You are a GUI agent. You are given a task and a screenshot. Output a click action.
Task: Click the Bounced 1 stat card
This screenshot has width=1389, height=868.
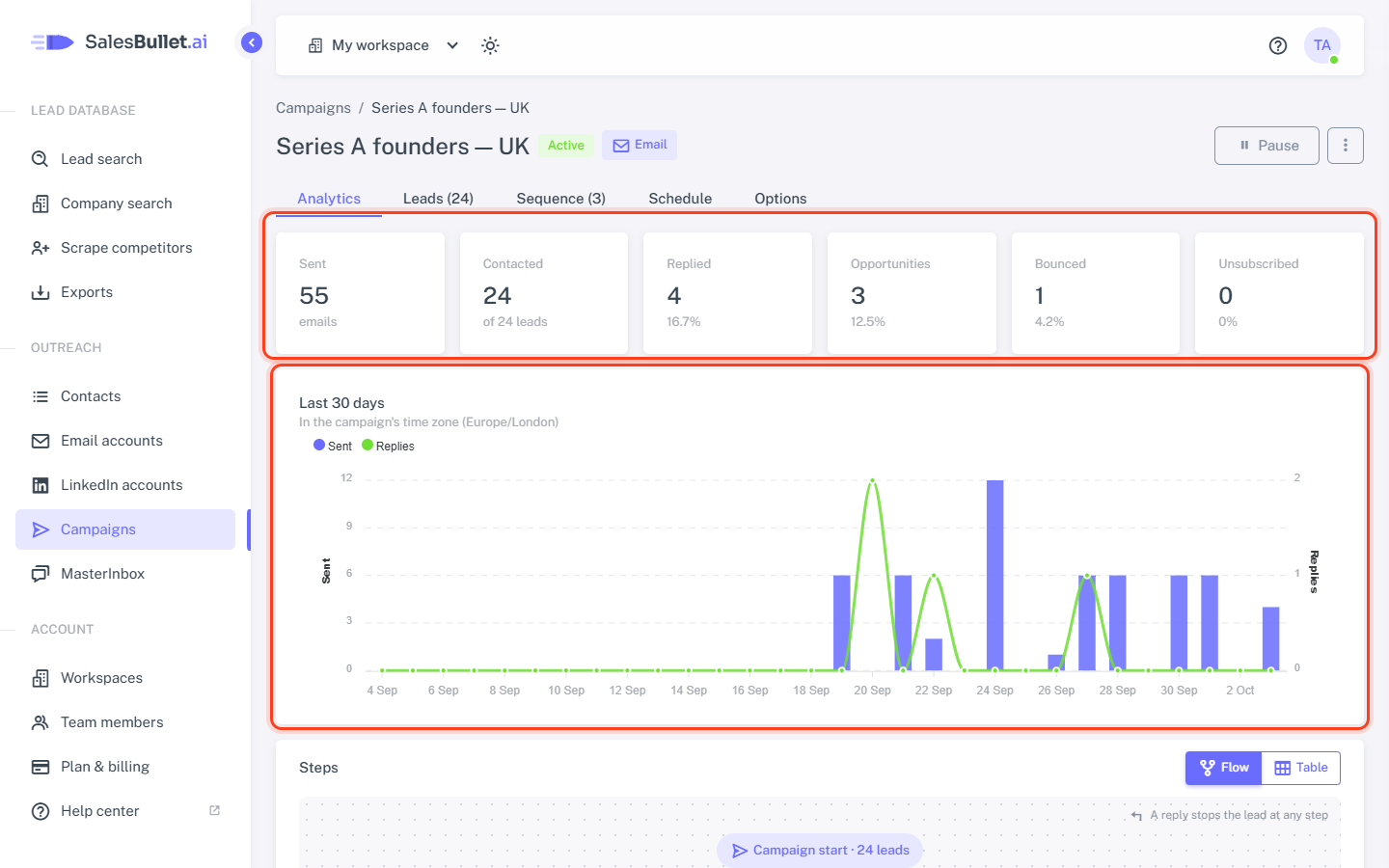click(1096, 293)
